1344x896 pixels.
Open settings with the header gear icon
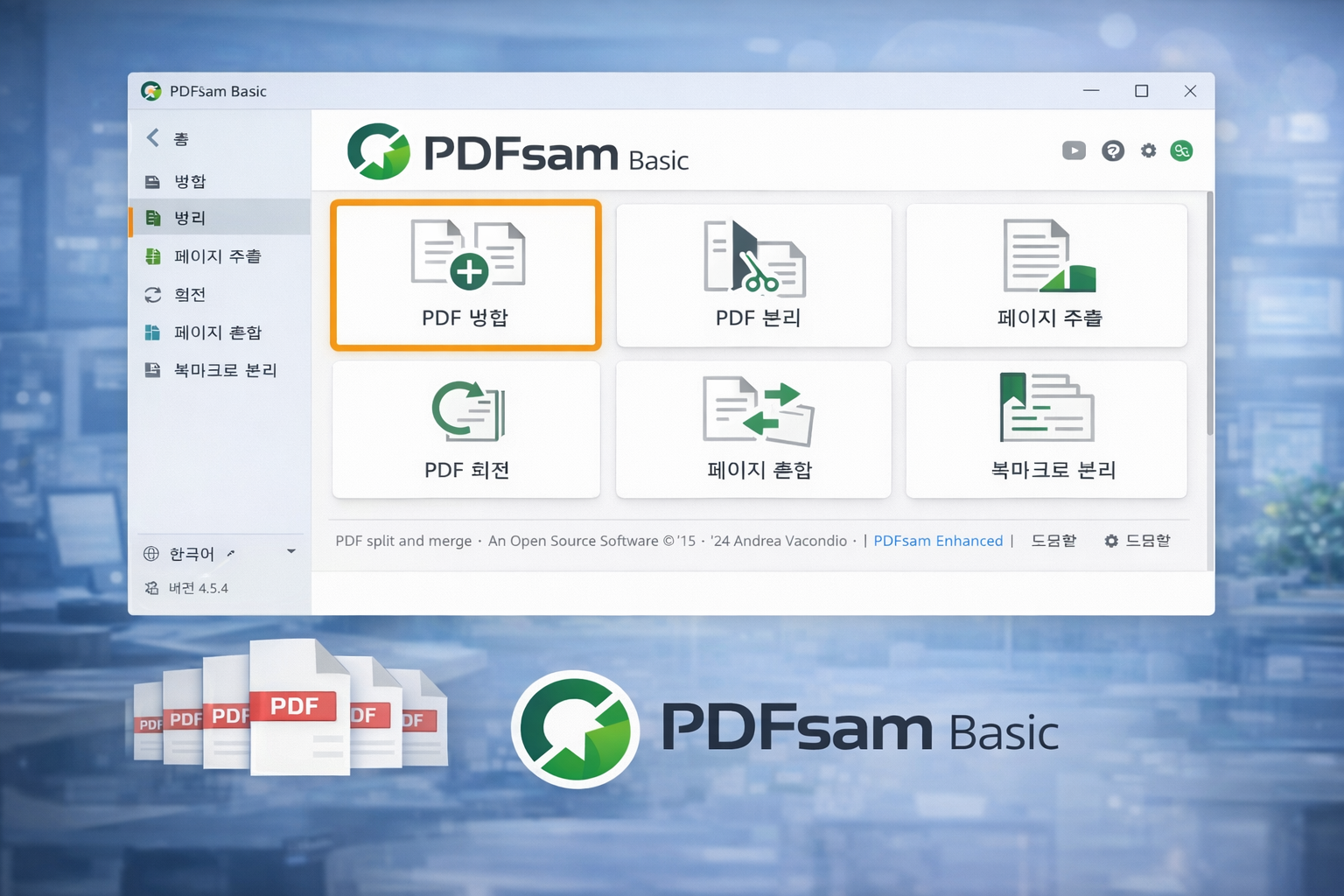[1148, 150]
